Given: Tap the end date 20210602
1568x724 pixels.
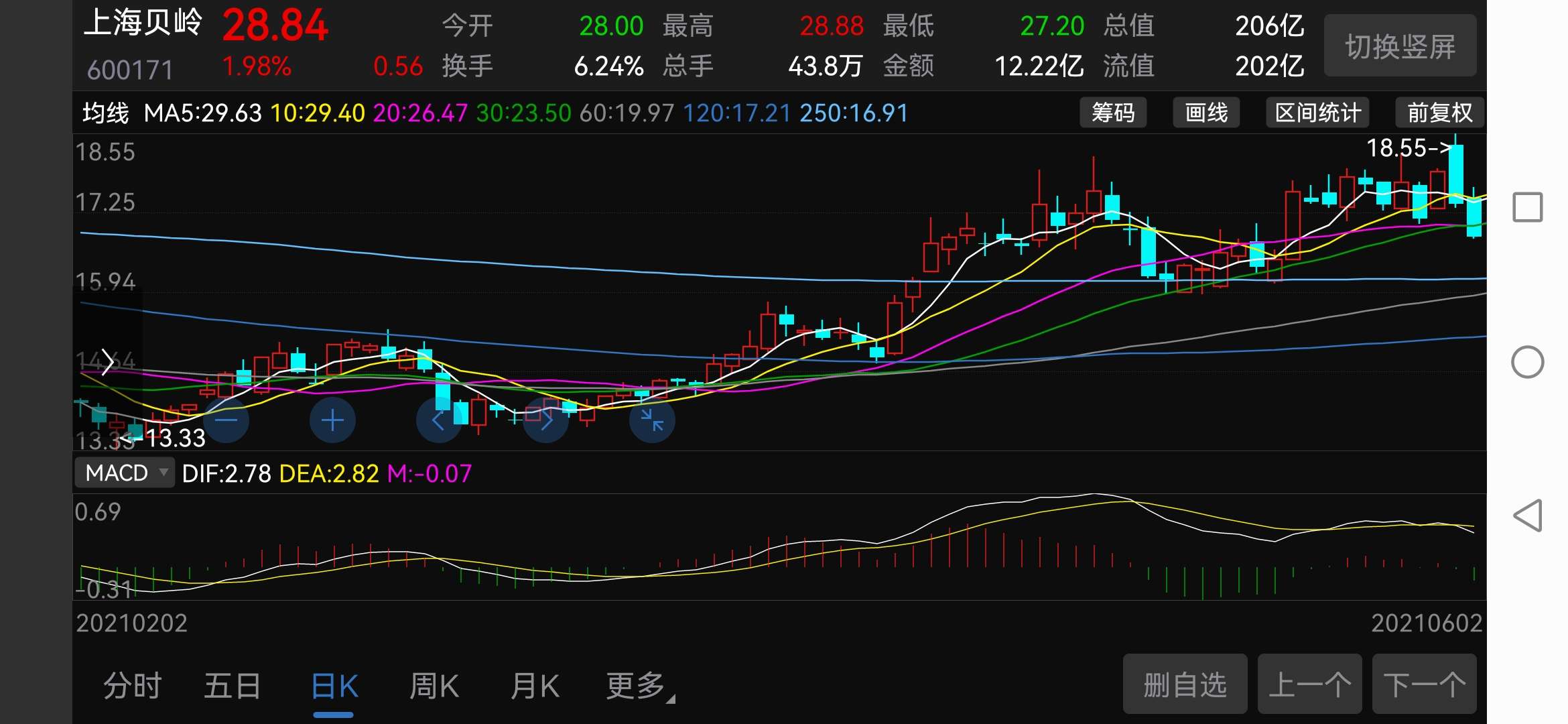Looking at the screenshot, I should pos(1426,623).
